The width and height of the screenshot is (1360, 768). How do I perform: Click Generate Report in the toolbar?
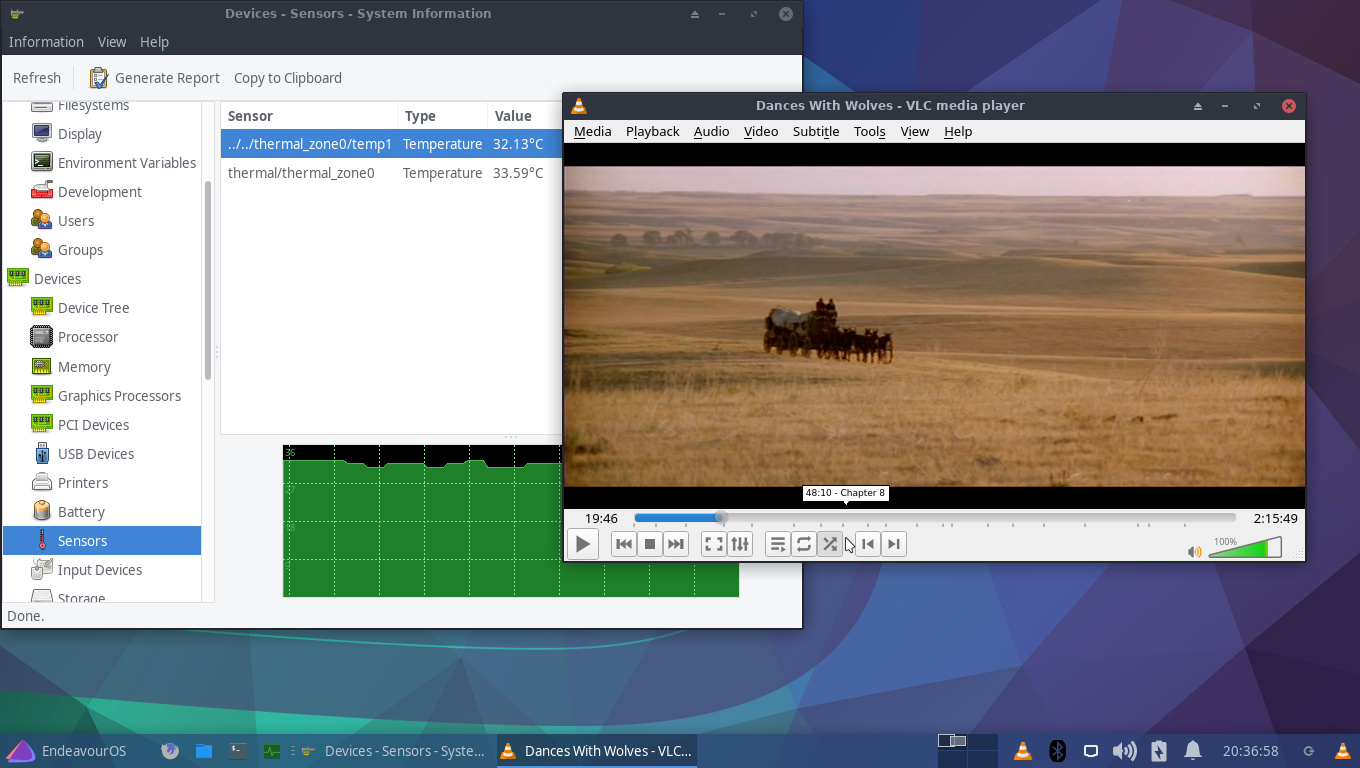pos(155,77)
